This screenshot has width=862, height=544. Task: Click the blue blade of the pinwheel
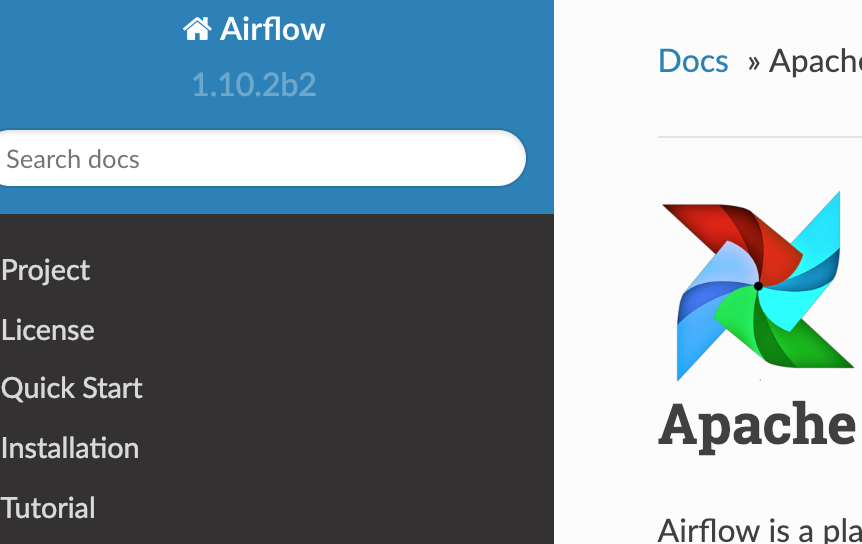pos(704,313)
